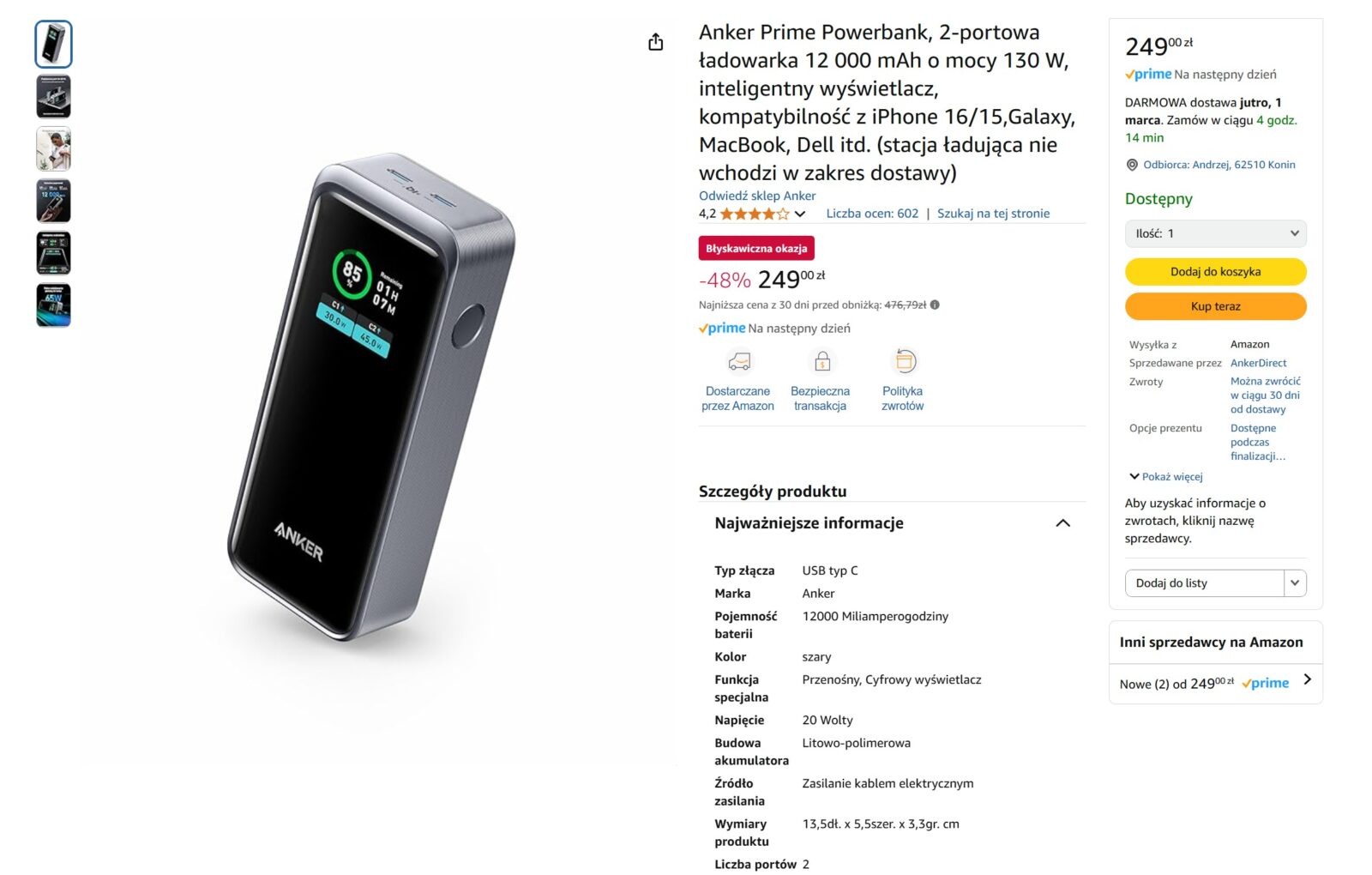
Task: Click the Kup teraz button
Action: (1216, 306)
